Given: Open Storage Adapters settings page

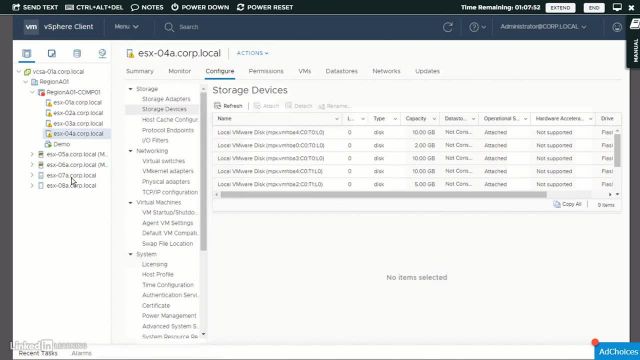Looking at the screenshot, I should (x=166, y=99).
